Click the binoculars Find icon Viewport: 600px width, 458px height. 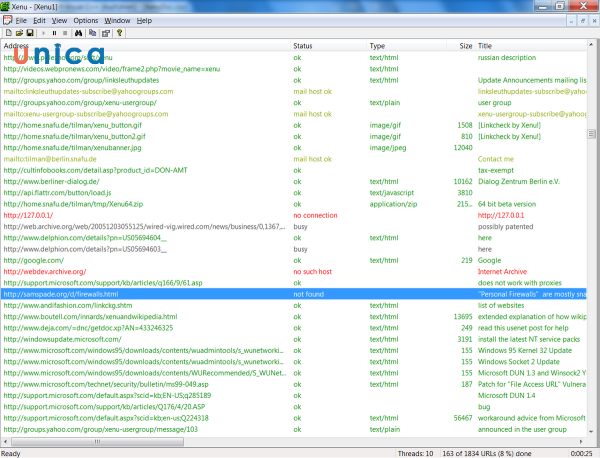[78, 32]
